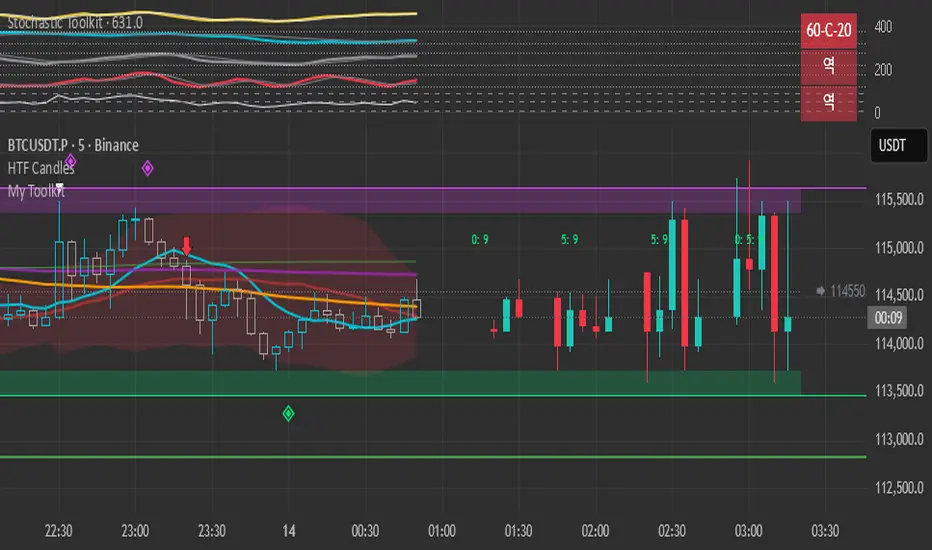Select the HTF Candles indicator label

(40, 168)
